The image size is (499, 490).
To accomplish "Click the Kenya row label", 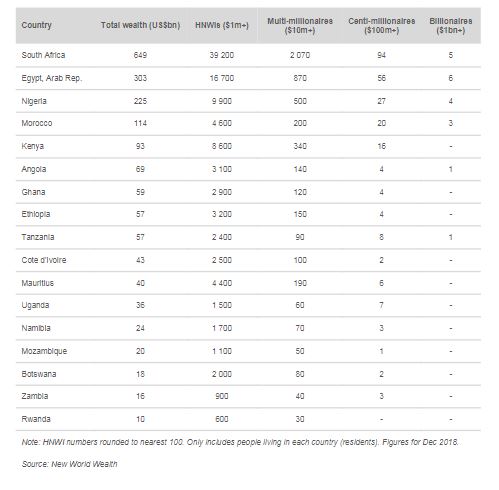I will coord(33,146).
